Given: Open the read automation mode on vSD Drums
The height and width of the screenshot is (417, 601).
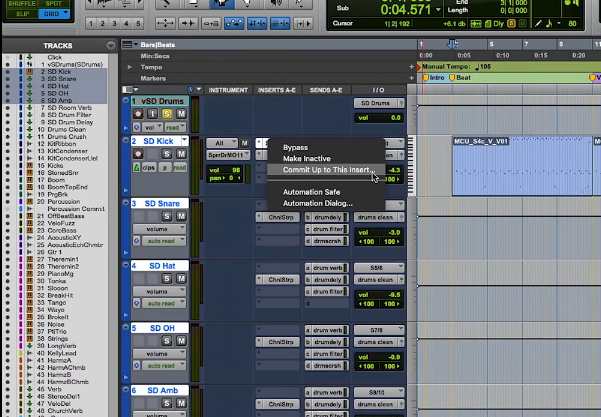Looking at the screenshot, I should coord(176,127).
